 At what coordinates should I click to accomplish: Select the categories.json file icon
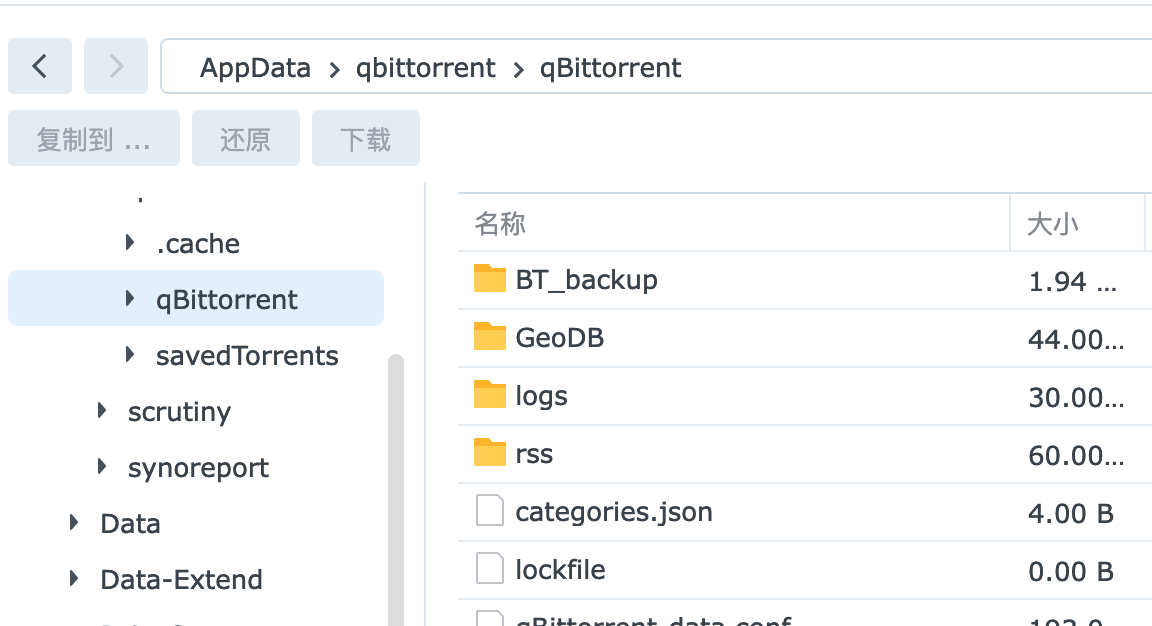pyautogui.click(x=489, y=512)
